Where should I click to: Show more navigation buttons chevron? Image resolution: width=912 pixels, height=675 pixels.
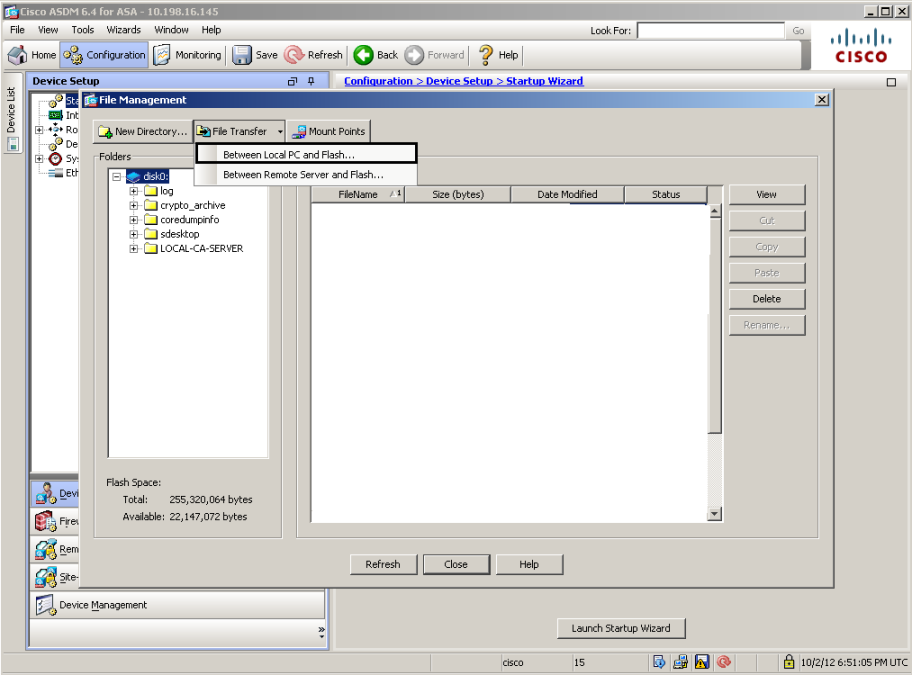click(321, 632)
